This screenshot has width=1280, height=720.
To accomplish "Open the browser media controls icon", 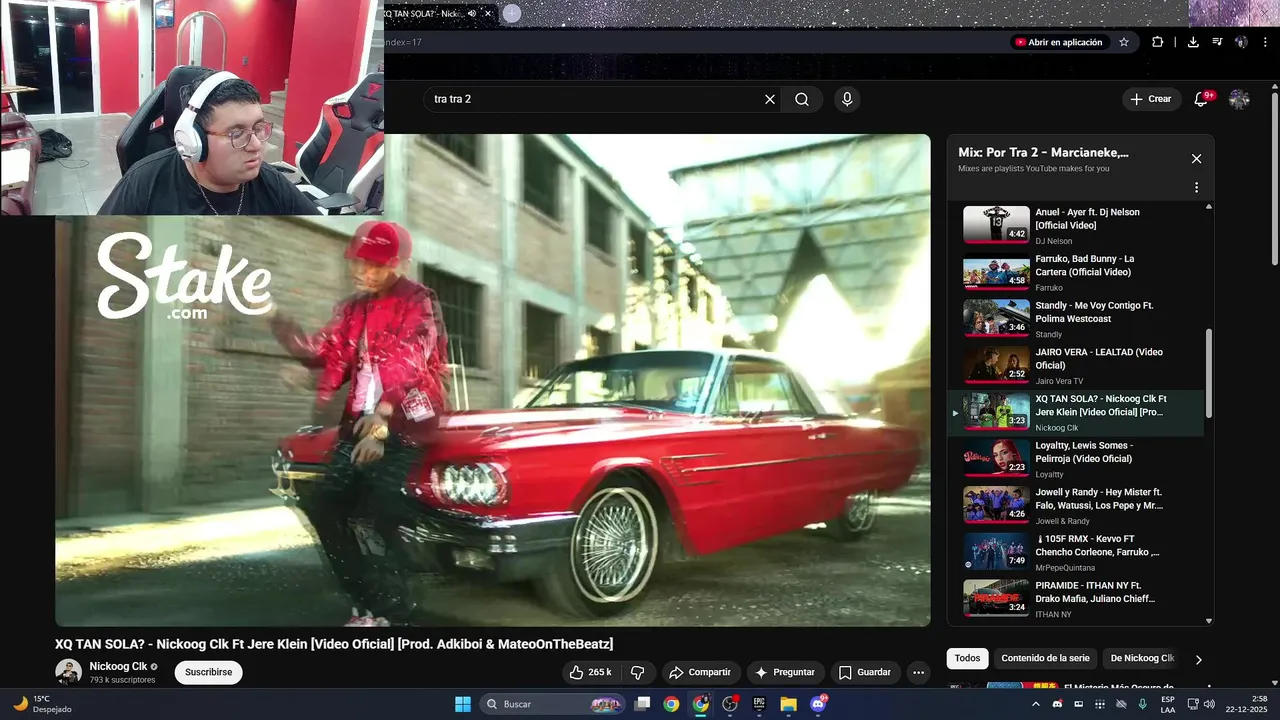I will [x=1217, y=42].
